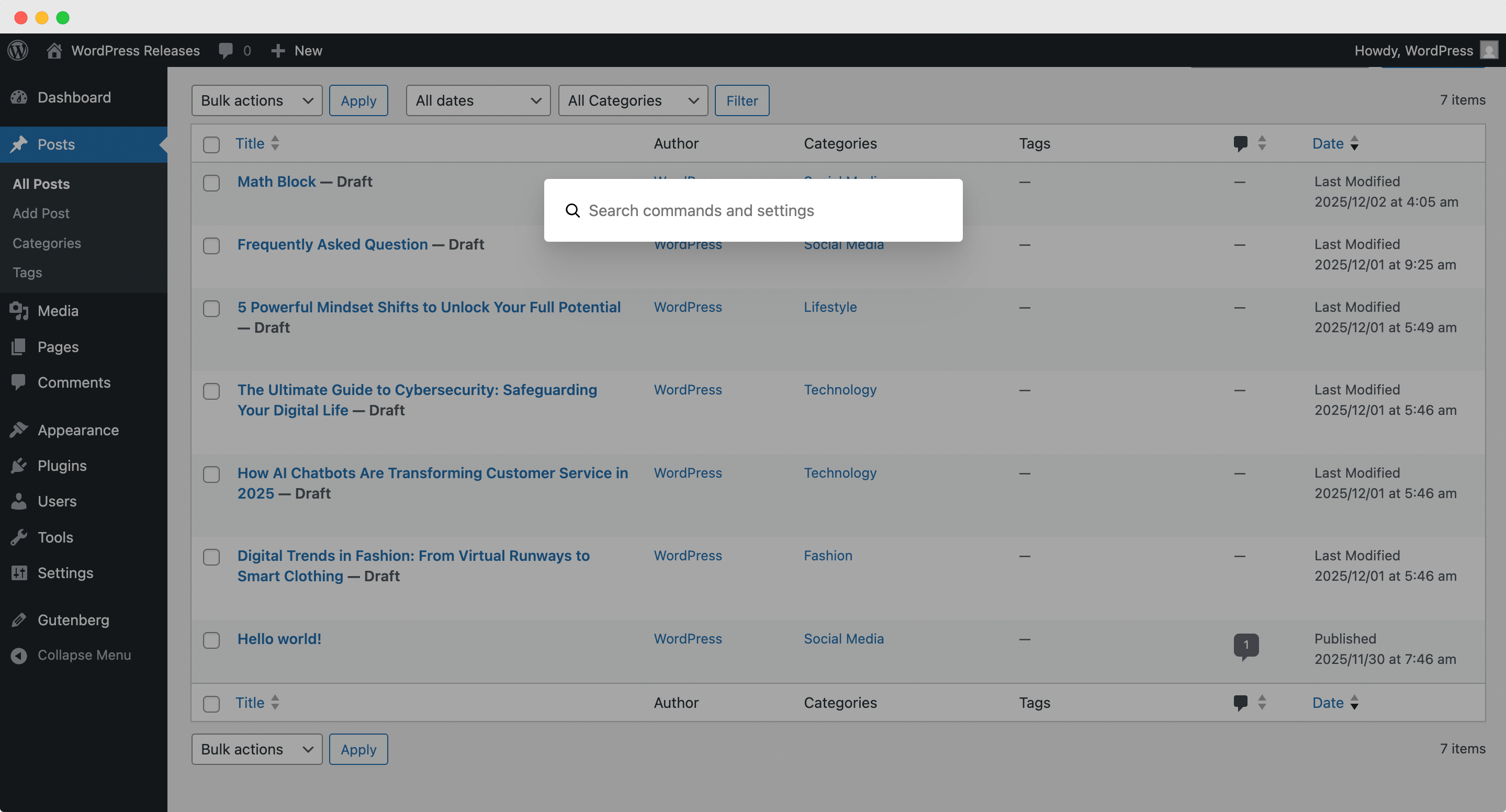
Task: Tick the checkbox for Math Block post
Action: (x=211, y=183)
